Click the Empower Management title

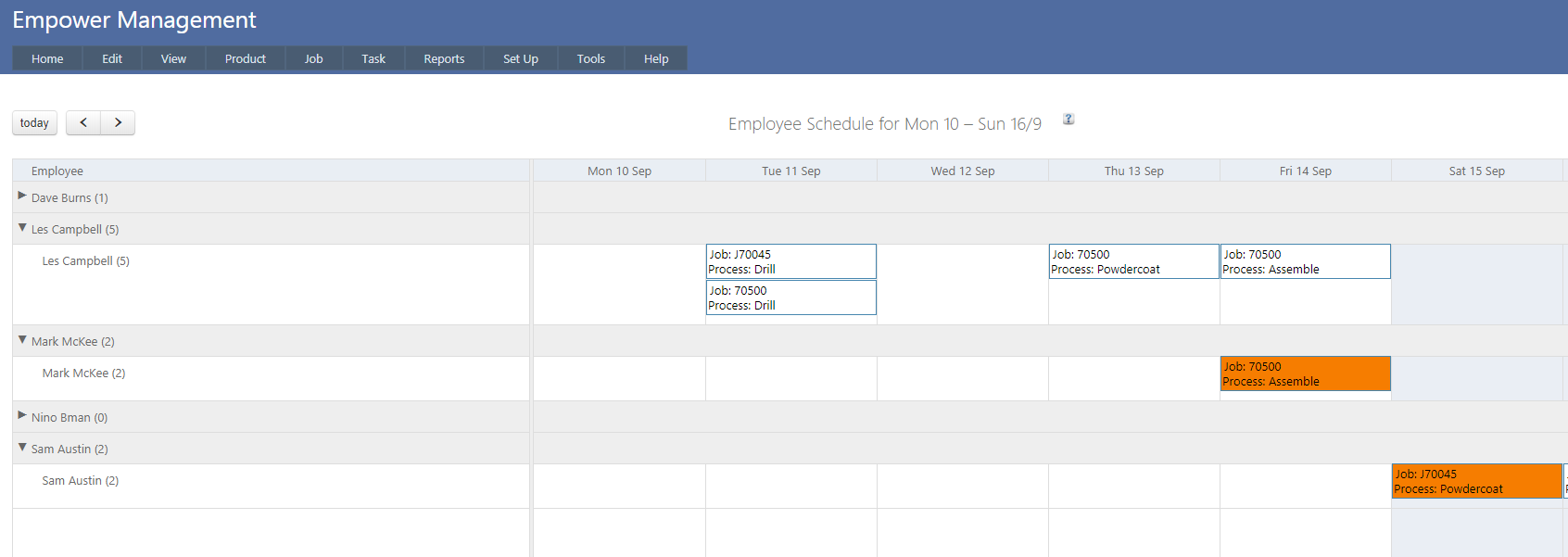(x=134, y=19)
